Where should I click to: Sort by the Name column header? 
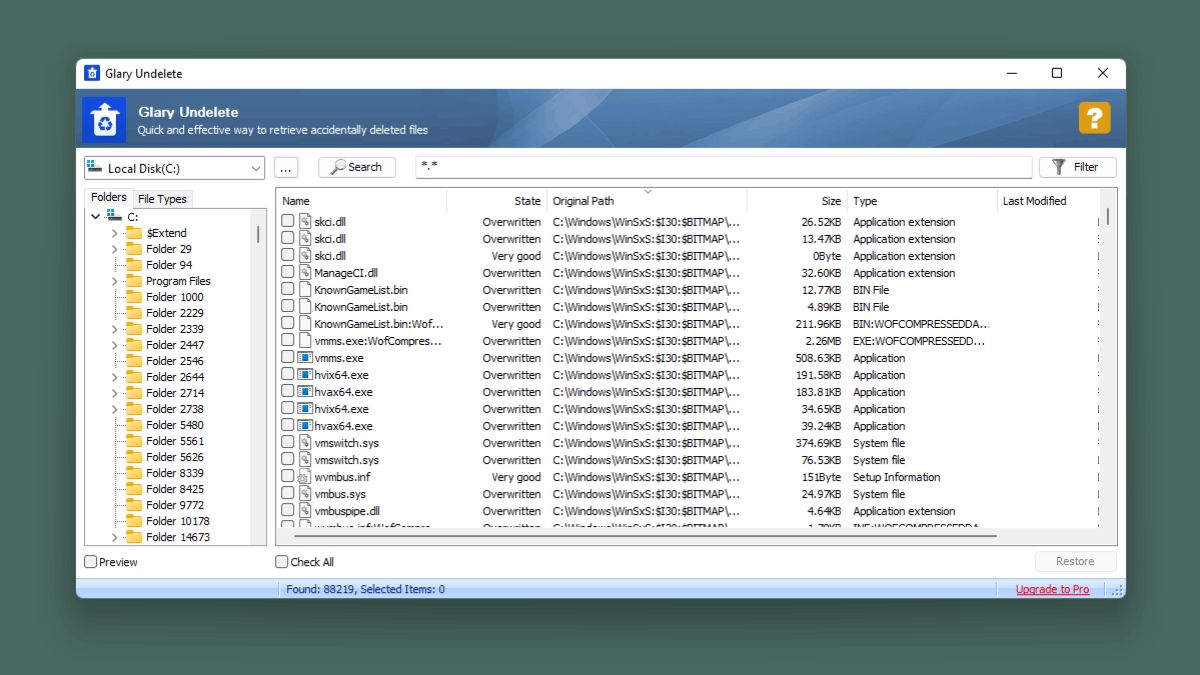pyautogui.click(x=361, y=201)
